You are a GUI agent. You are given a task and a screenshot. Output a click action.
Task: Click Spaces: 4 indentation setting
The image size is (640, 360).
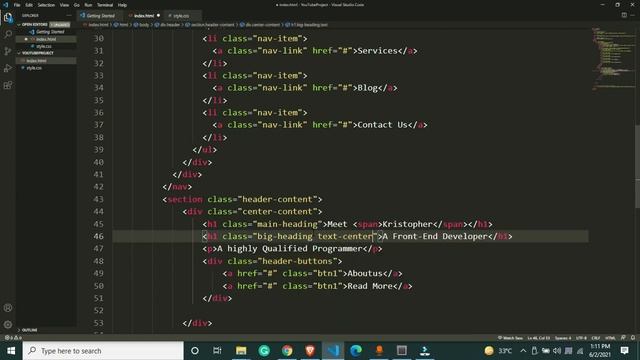(563, 338)
